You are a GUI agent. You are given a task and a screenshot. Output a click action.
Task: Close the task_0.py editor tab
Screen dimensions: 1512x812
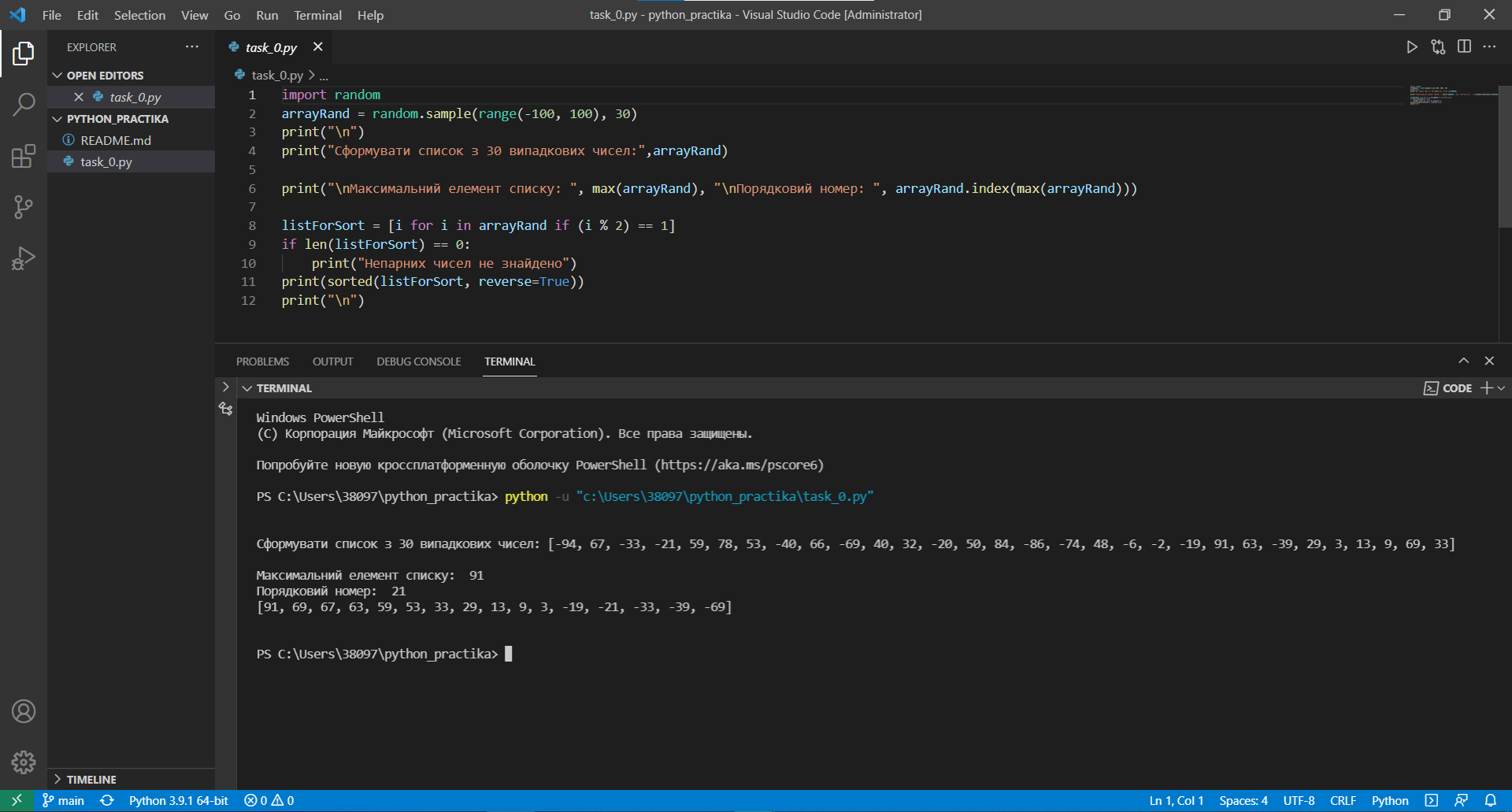(x=318, y=47)
